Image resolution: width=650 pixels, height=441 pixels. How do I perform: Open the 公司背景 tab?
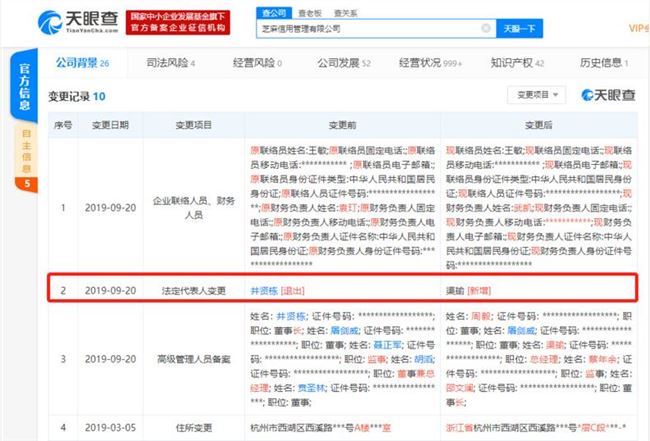tap(82, 63)
